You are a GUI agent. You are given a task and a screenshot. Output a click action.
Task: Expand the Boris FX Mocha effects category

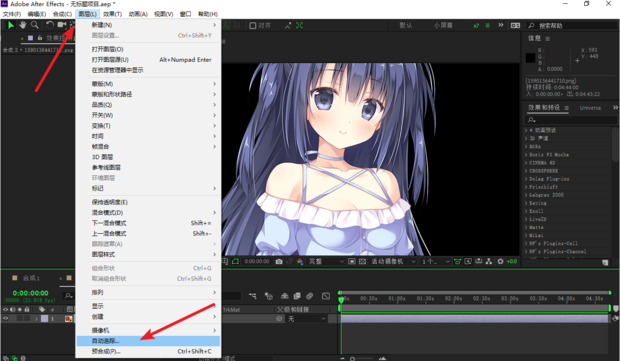[x=526, y=155]
